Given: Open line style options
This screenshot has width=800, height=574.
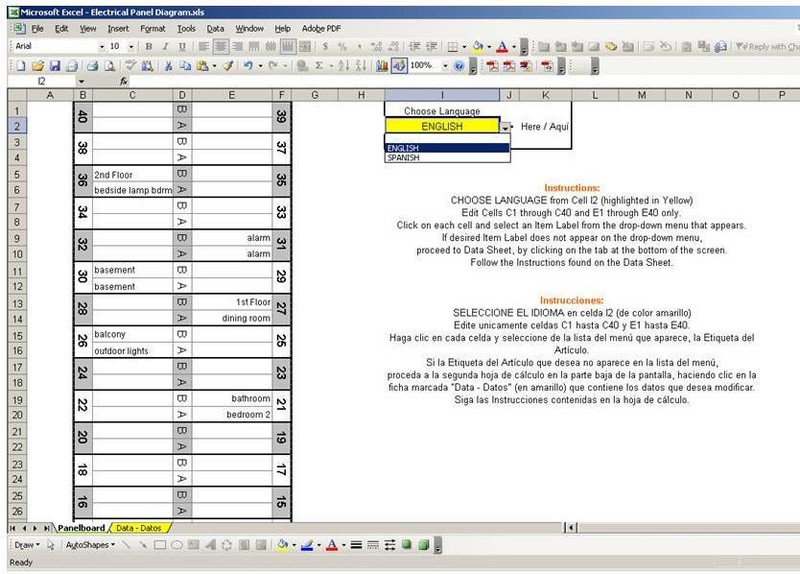Looking at the screenshot, I should tap(356, 545).
